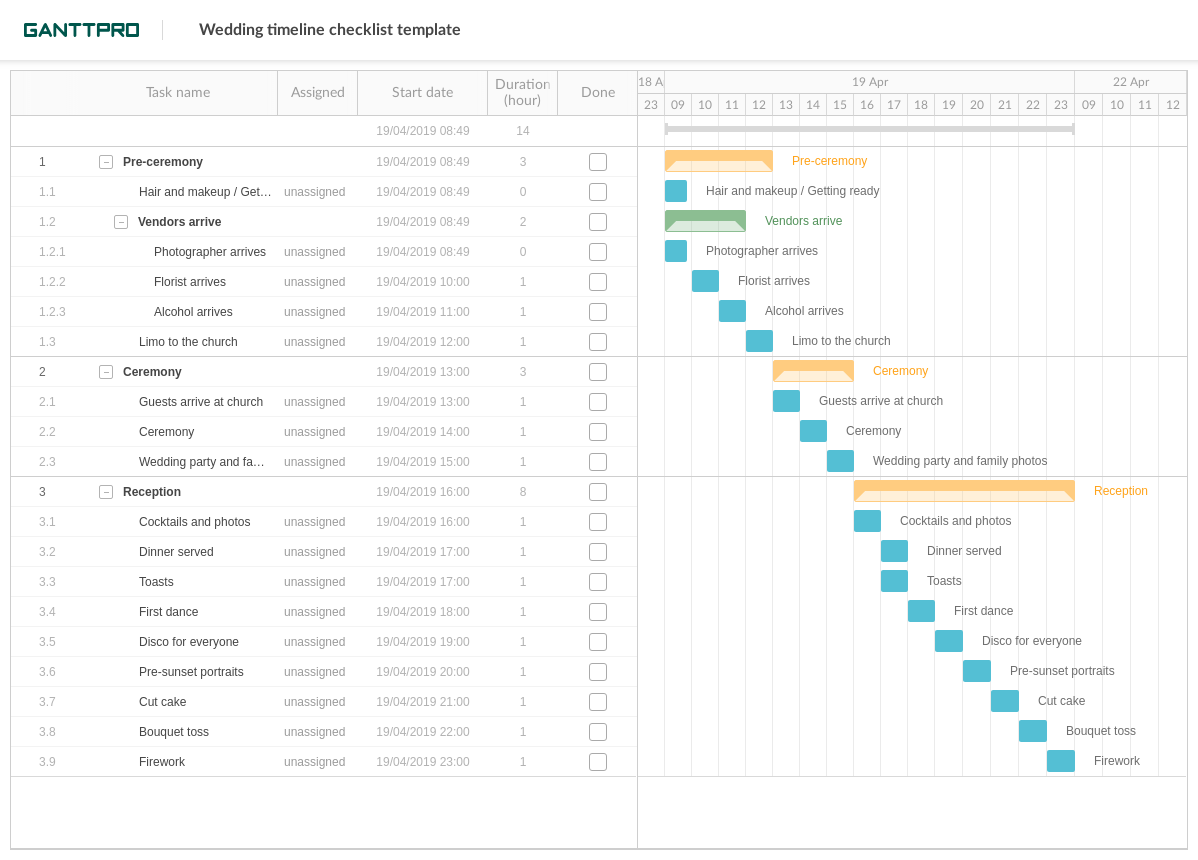Click the GANTTPRO logo
The width and height of the screenshot is (1198, 860).
tap(81, 29)
